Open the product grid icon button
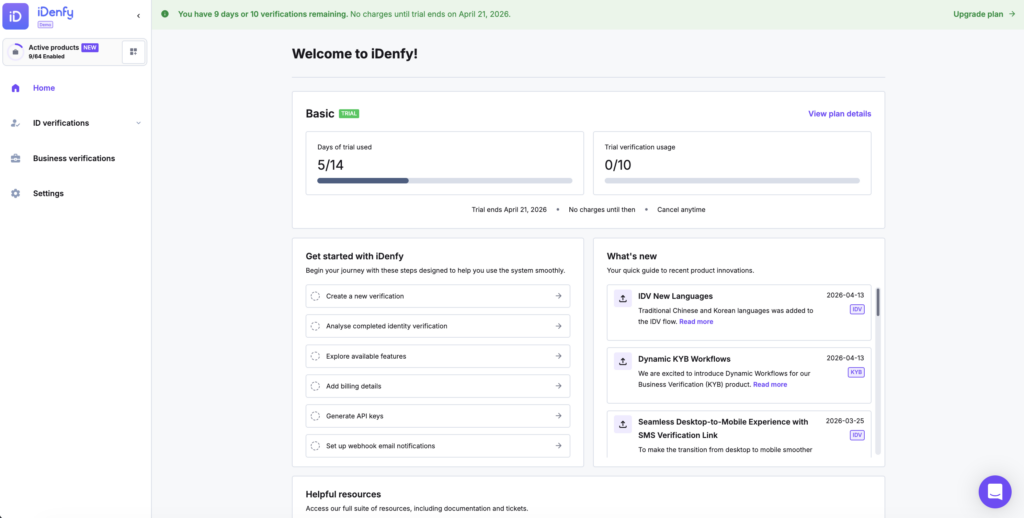 click(134, 52)
